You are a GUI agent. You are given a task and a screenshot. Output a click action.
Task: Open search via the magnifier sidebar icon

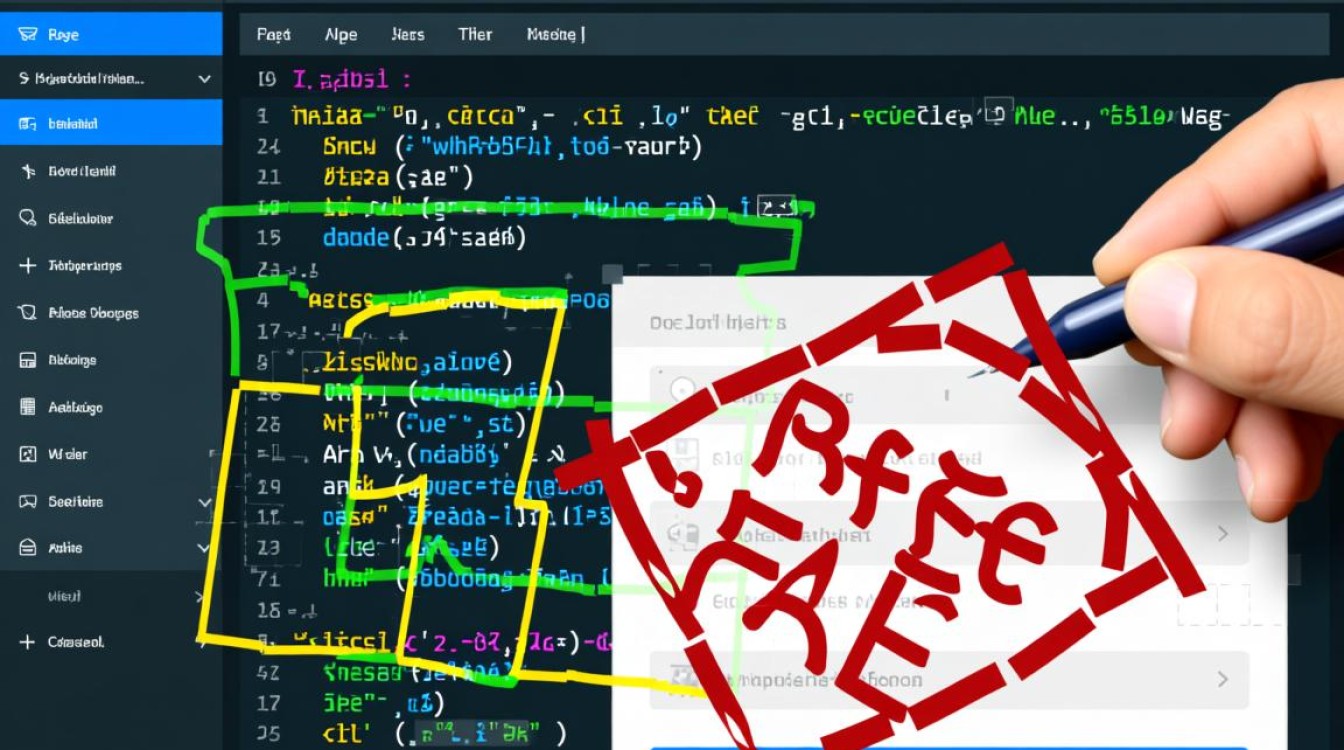(27, 218)
